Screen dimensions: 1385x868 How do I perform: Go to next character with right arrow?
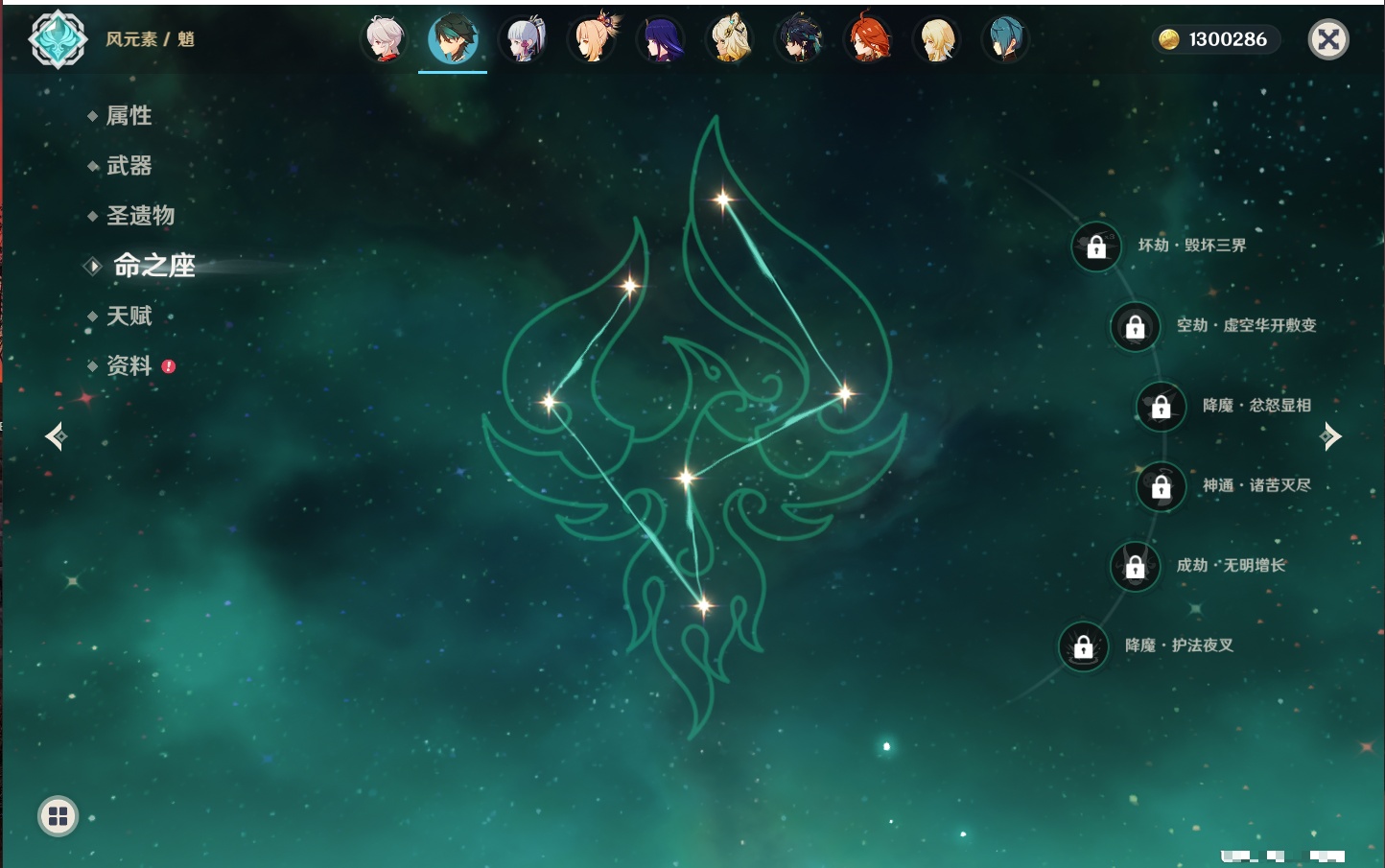click(x=1330, y=436)
